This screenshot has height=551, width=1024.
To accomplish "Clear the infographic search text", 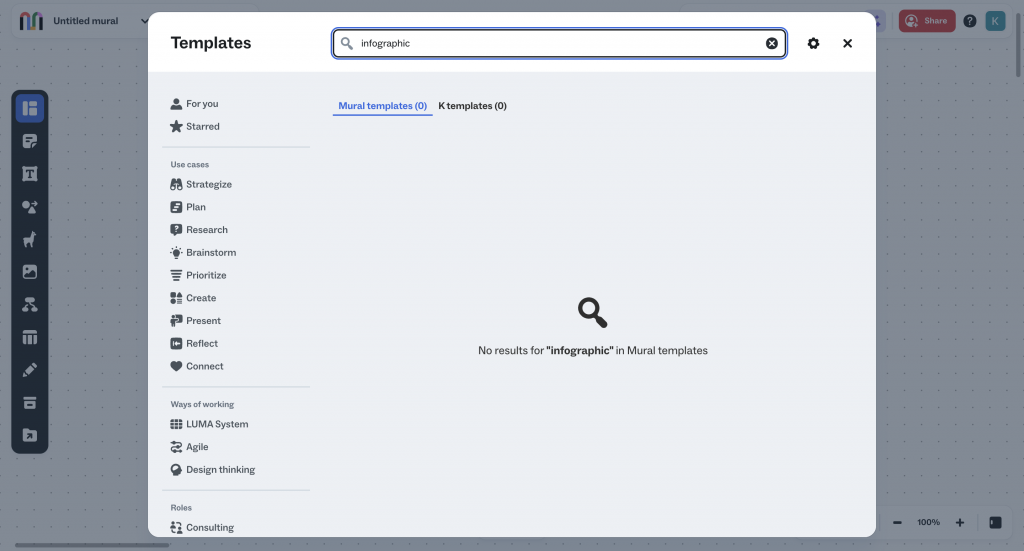I will point(771,44).
